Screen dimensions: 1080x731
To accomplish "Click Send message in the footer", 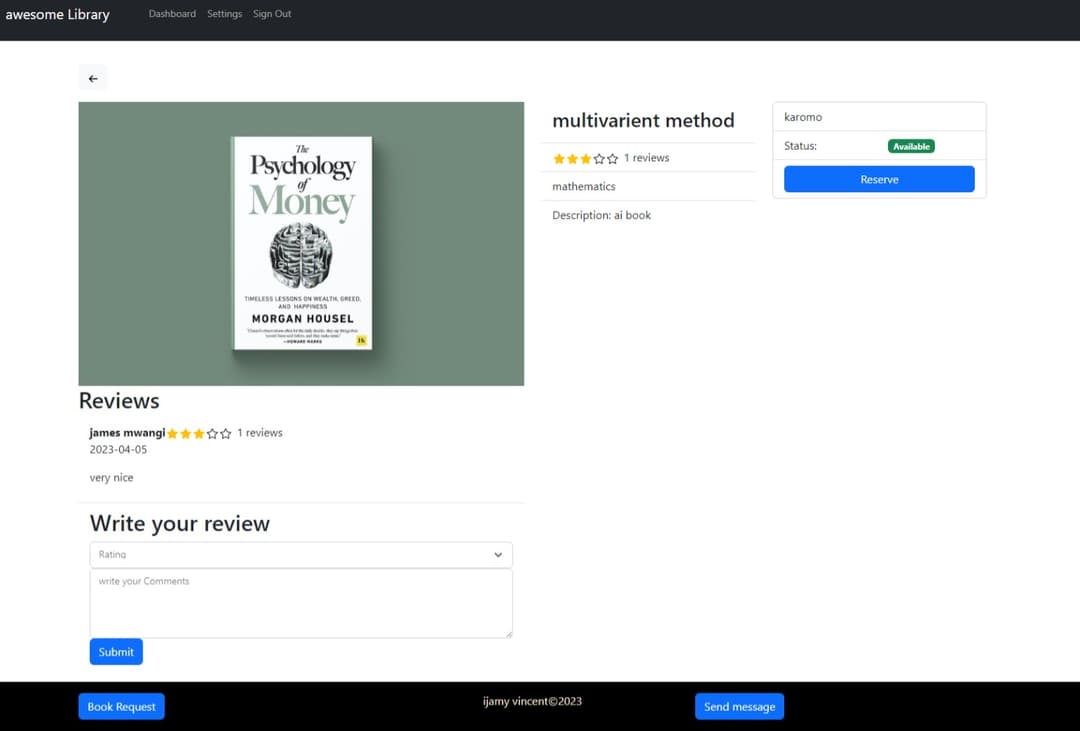I will coord(739,706).
